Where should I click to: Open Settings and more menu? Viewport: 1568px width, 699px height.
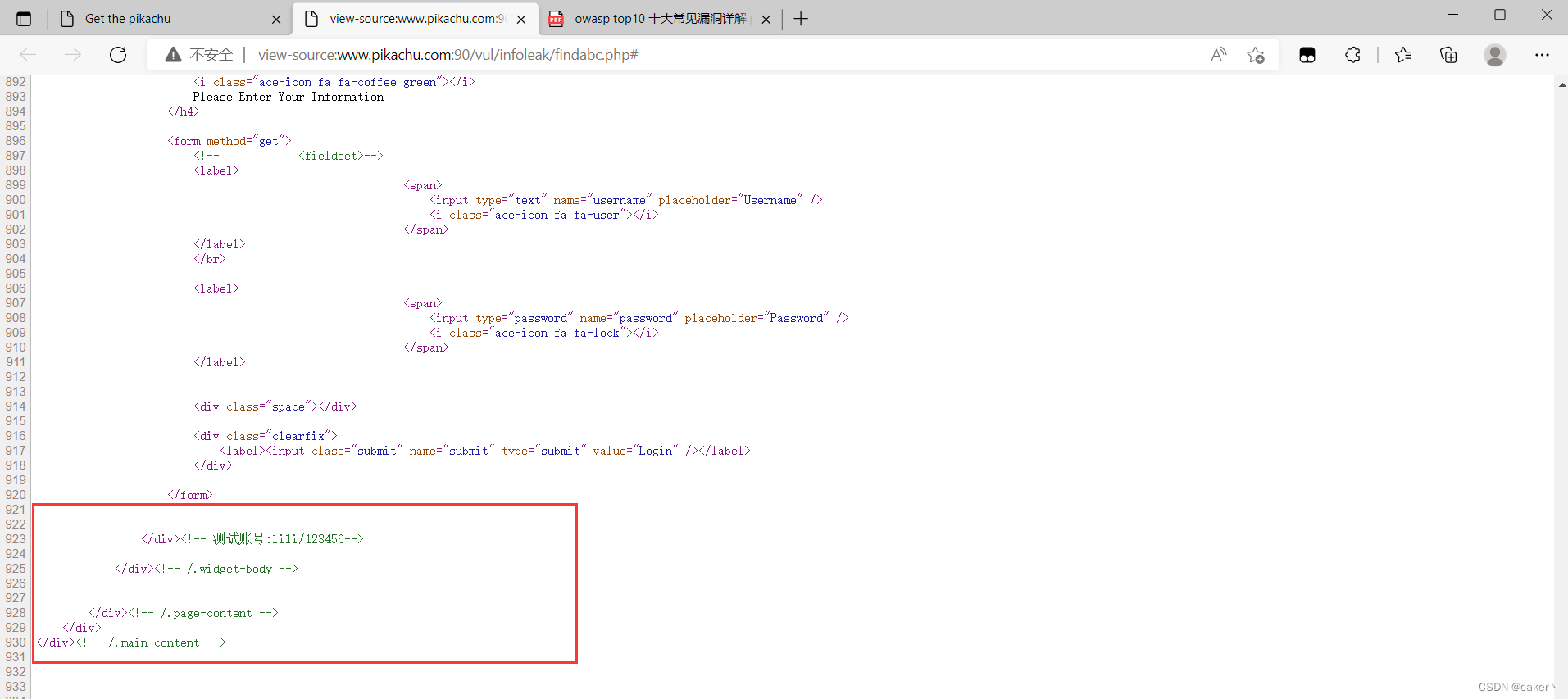(1542, 55)
